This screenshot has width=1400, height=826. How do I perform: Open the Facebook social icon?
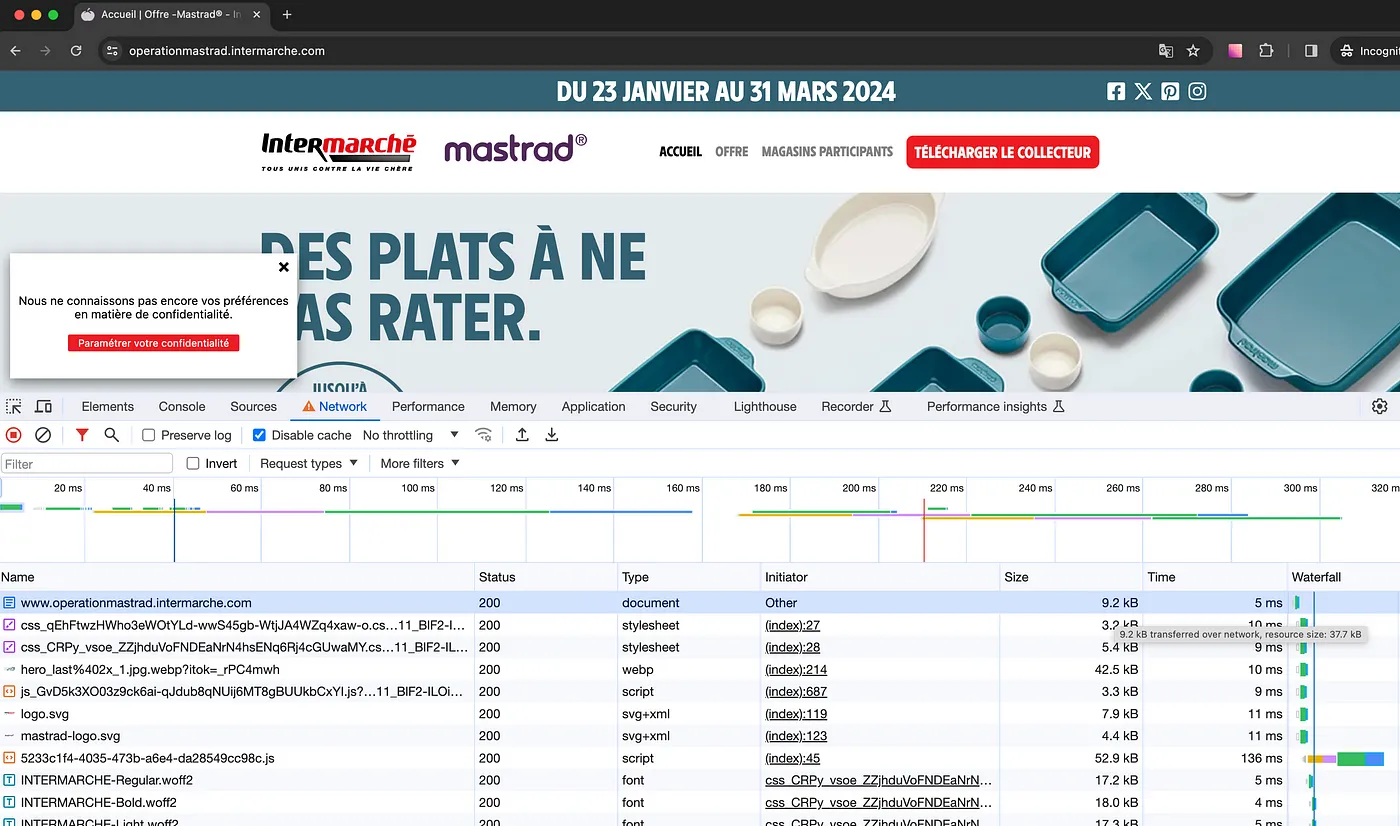1116,92
